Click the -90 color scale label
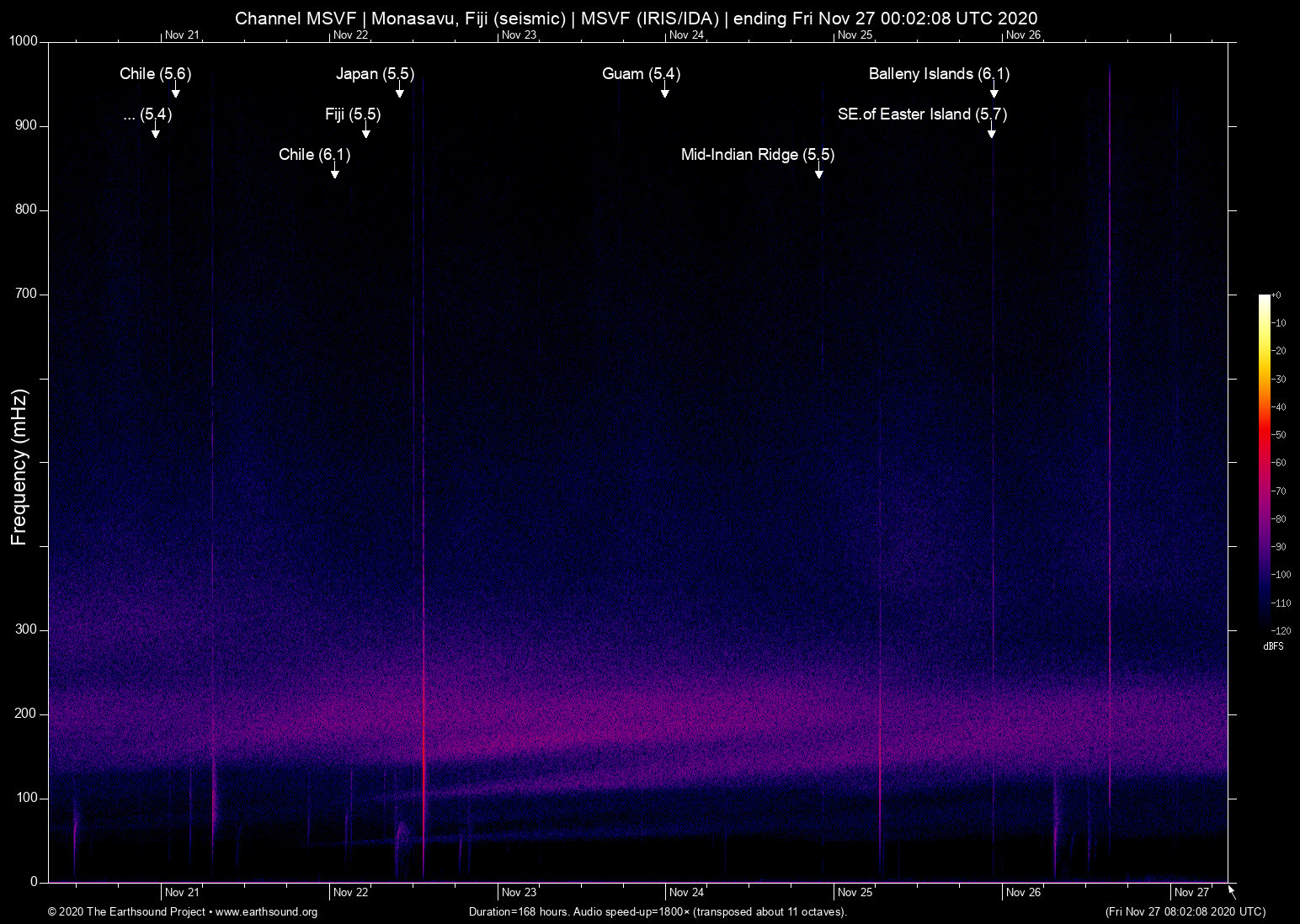This screenshot has height=924, width=1300. coord(1279,547)
